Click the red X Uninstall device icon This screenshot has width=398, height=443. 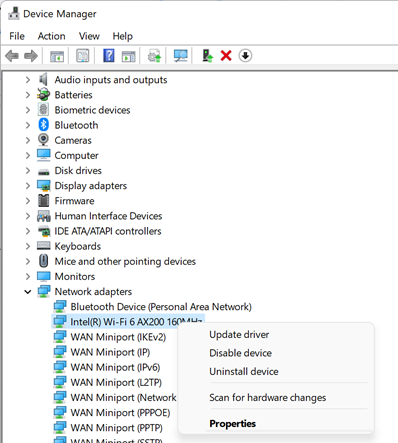tap(226, 56)
